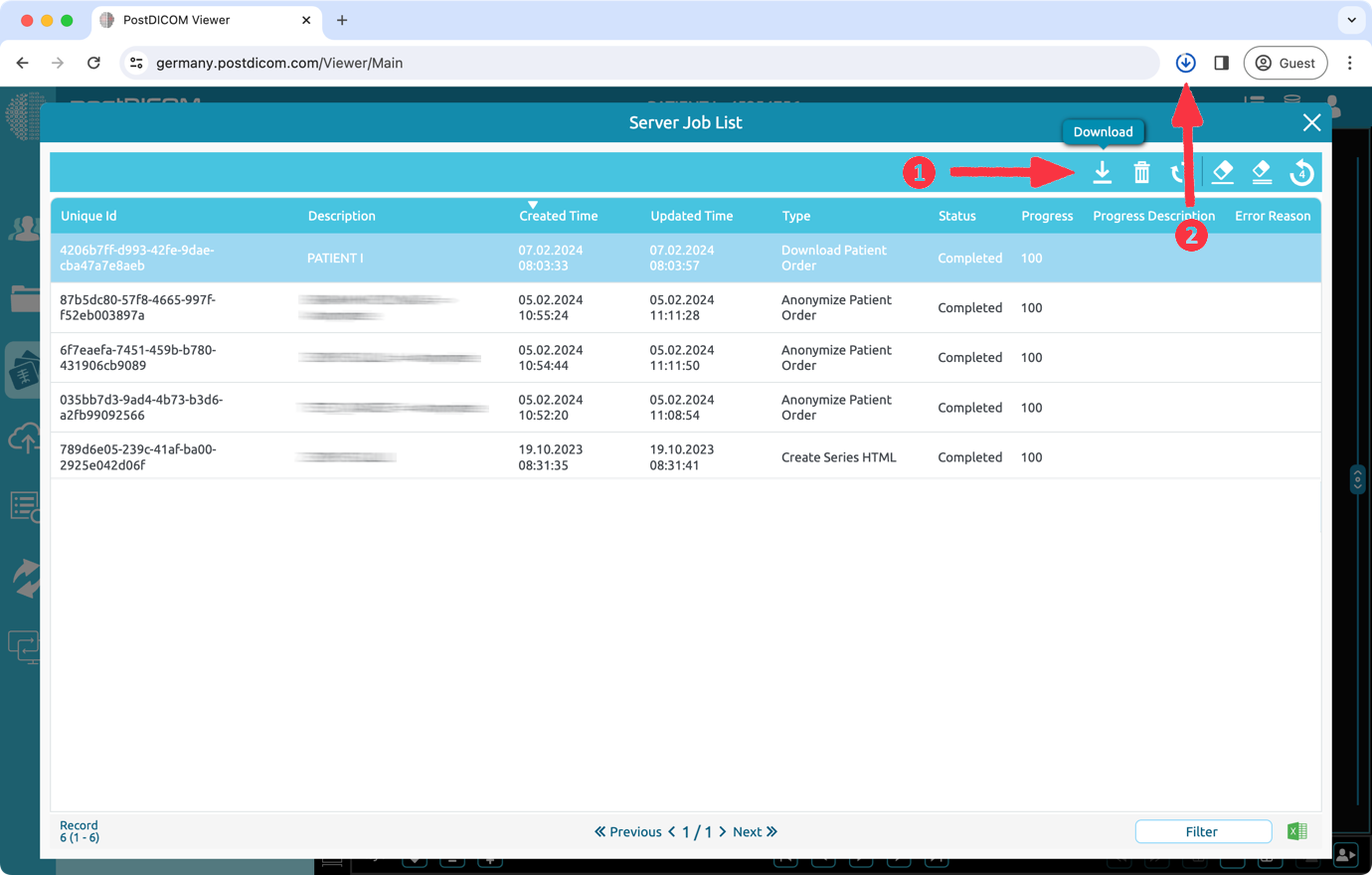1372x875 pixels.
Task: Click the Download icon in the job toolbar
Action: click(x=1102, y=172)
